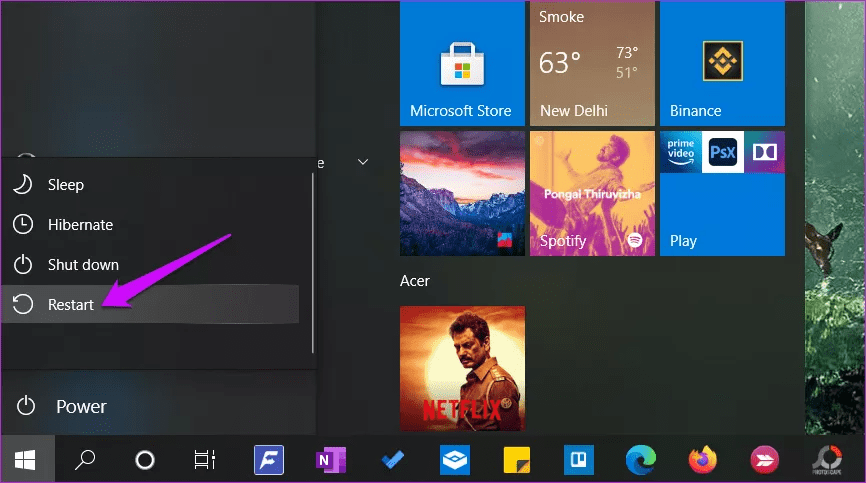Open the New Delhi weather tile
866x483 pixels.
click(592, 63)
